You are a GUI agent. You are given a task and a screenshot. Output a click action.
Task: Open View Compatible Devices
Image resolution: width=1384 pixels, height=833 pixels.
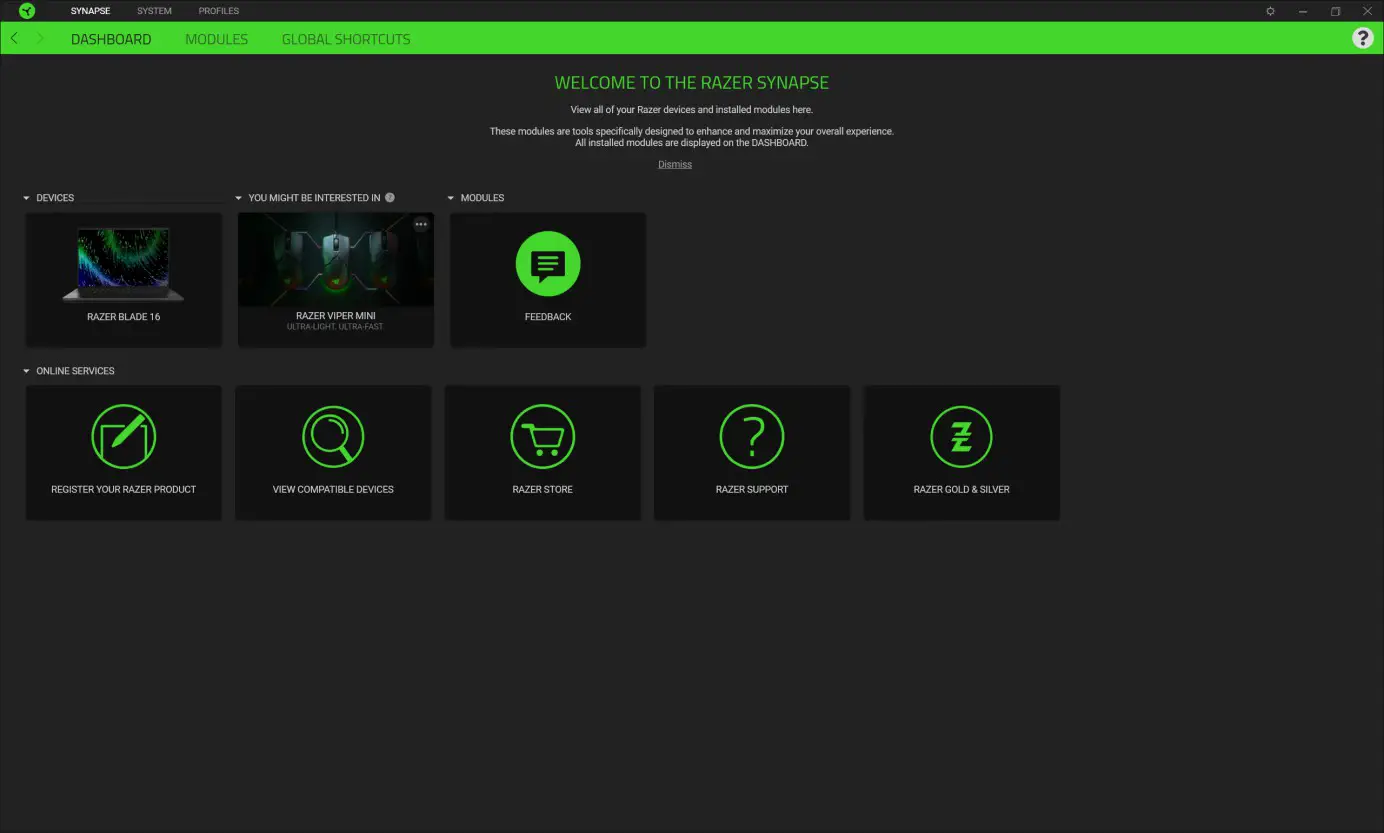[333, 436]
